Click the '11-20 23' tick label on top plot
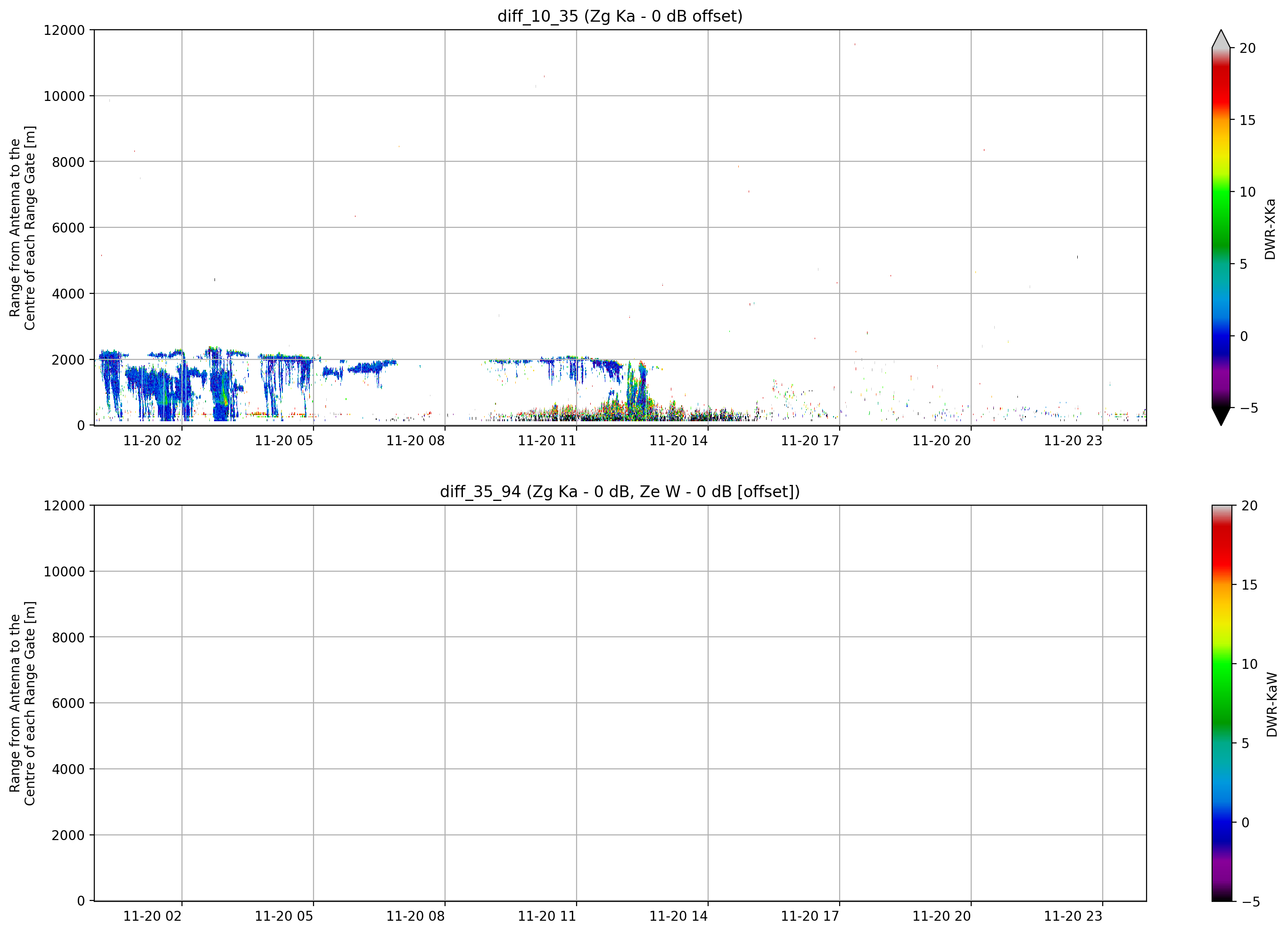 [x=1073, y=441]
